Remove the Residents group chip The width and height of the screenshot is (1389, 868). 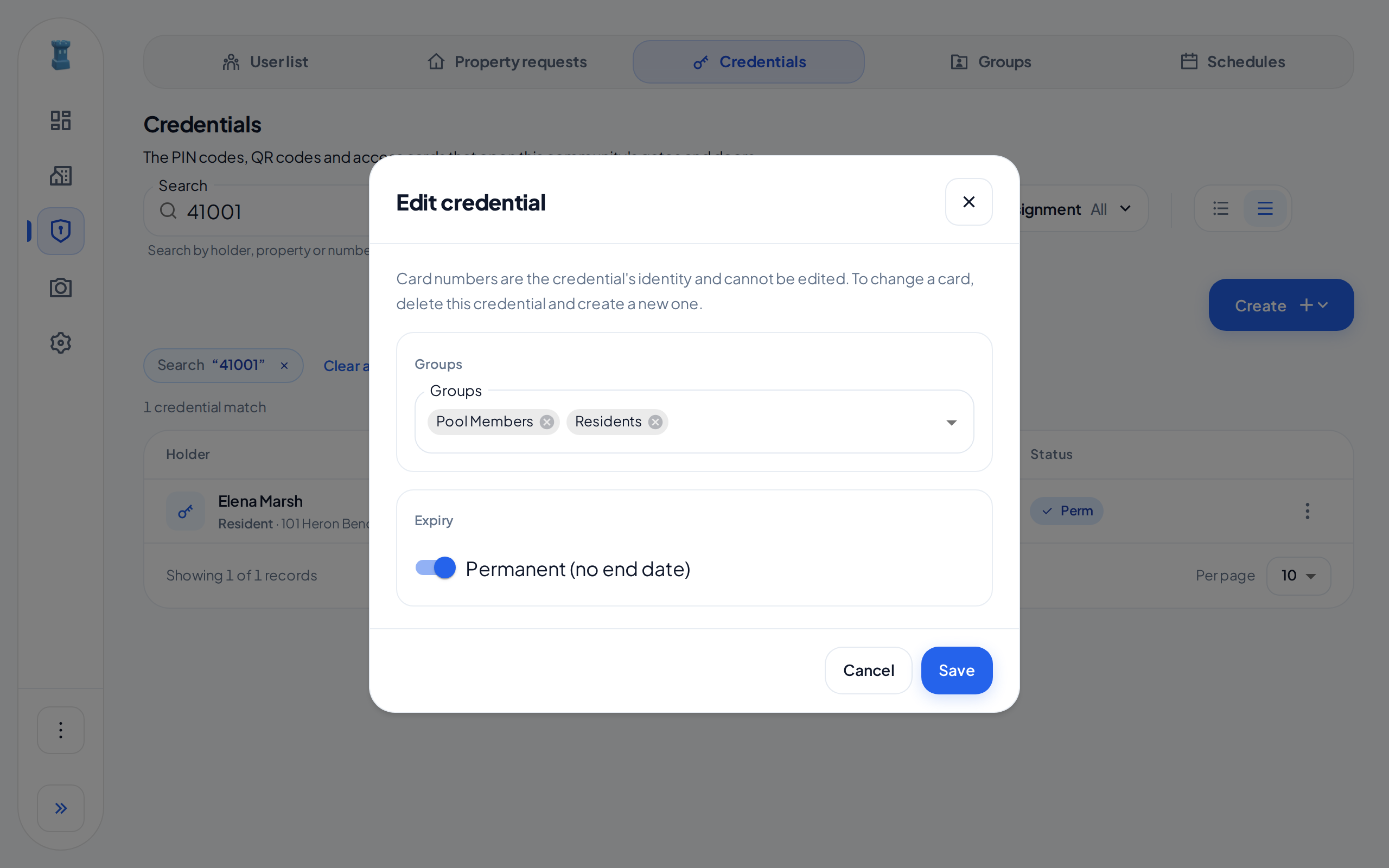[x=655, y=422]
